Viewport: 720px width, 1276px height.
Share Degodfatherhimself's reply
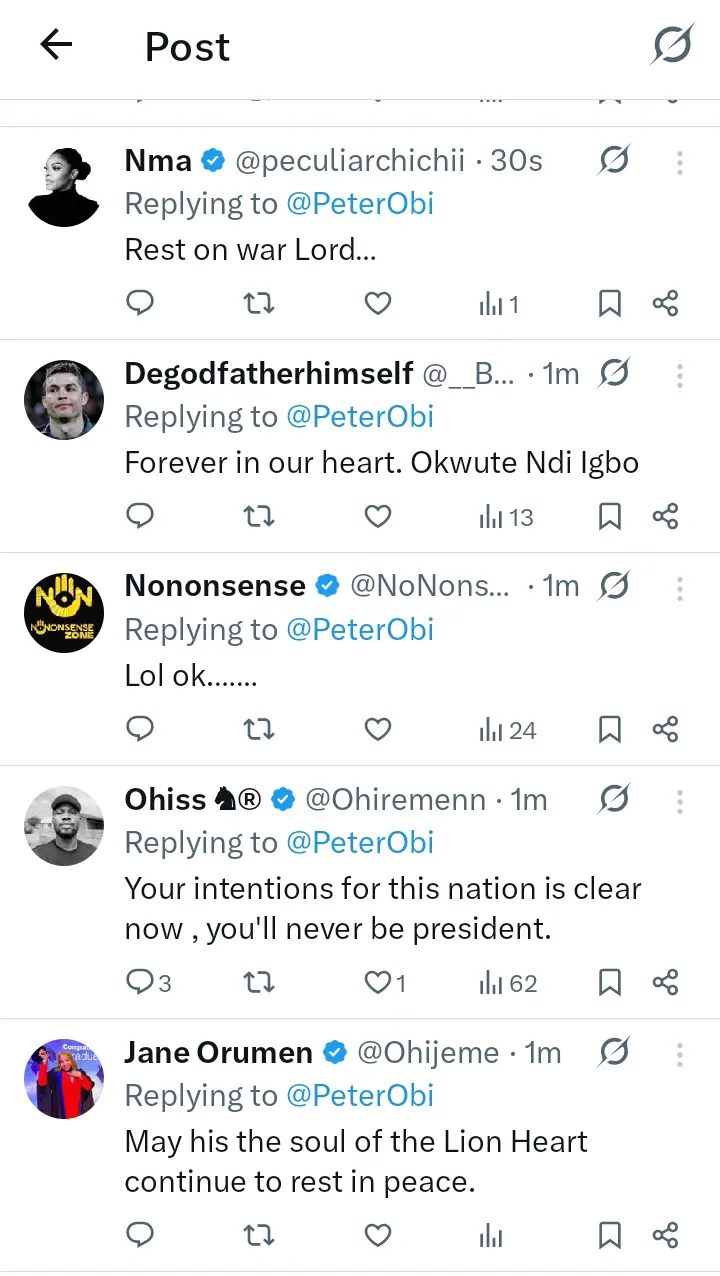click(x=665, y=517)
